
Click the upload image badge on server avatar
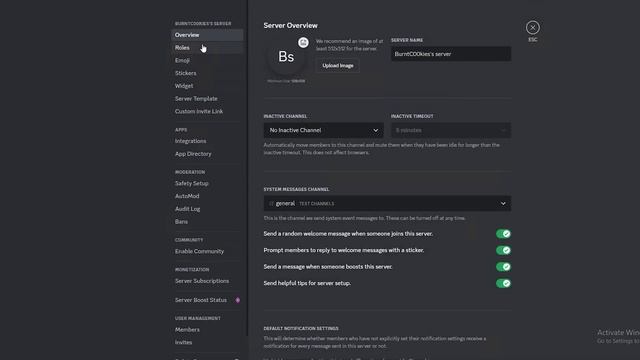coord(303,42)
